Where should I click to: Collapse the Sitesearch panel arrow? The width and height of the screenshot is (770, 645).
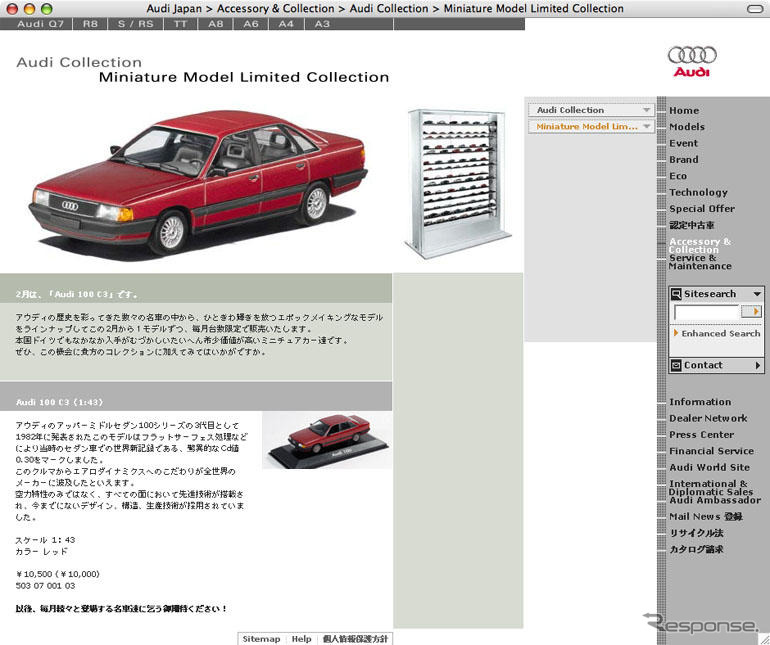[757, 294]
